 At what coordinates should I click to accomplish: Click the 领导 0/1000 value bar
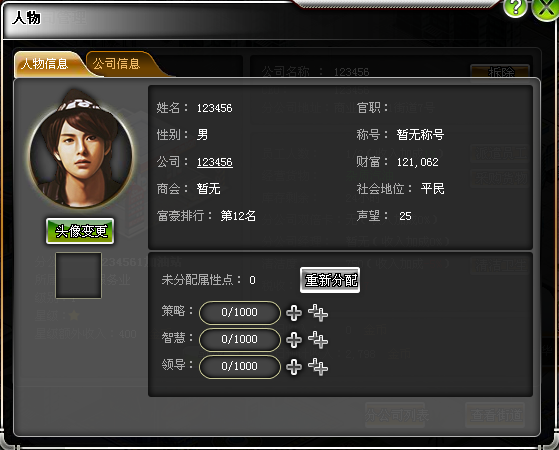pyautogui.click(x=240, y=367)
